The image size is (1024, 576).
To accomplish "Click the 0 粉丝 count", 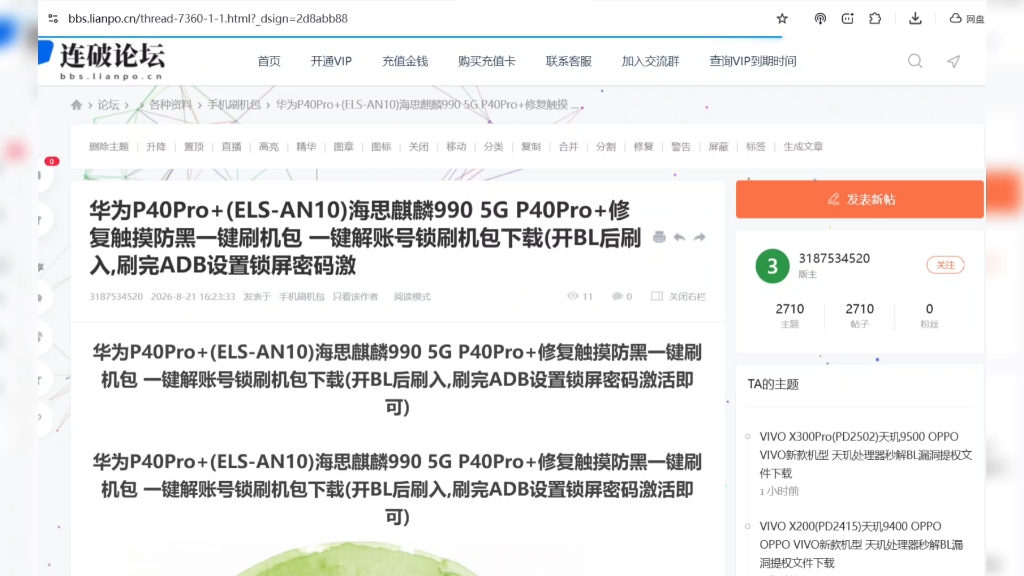I will (x=929, y=315).
